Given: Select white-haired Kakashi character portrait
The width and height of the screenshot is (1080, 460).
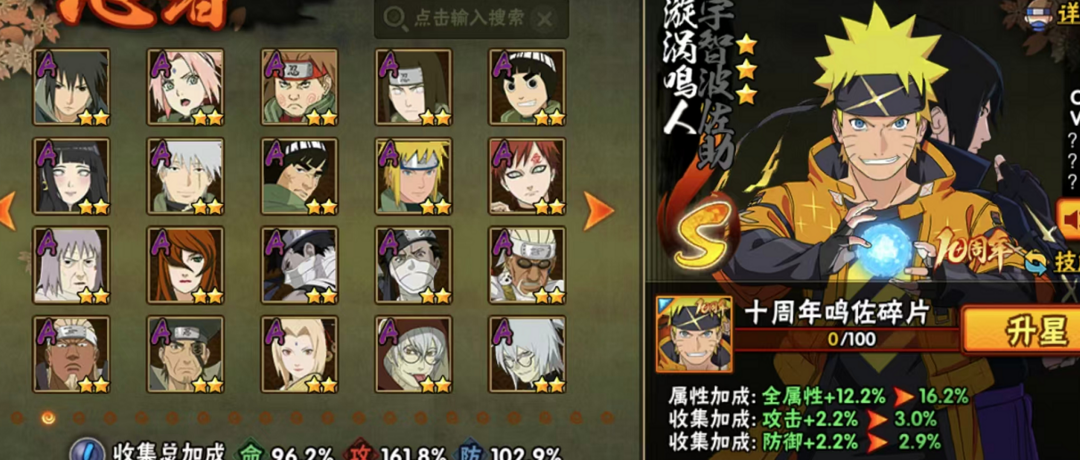Looking at the screenshot, I should (185, 176).
